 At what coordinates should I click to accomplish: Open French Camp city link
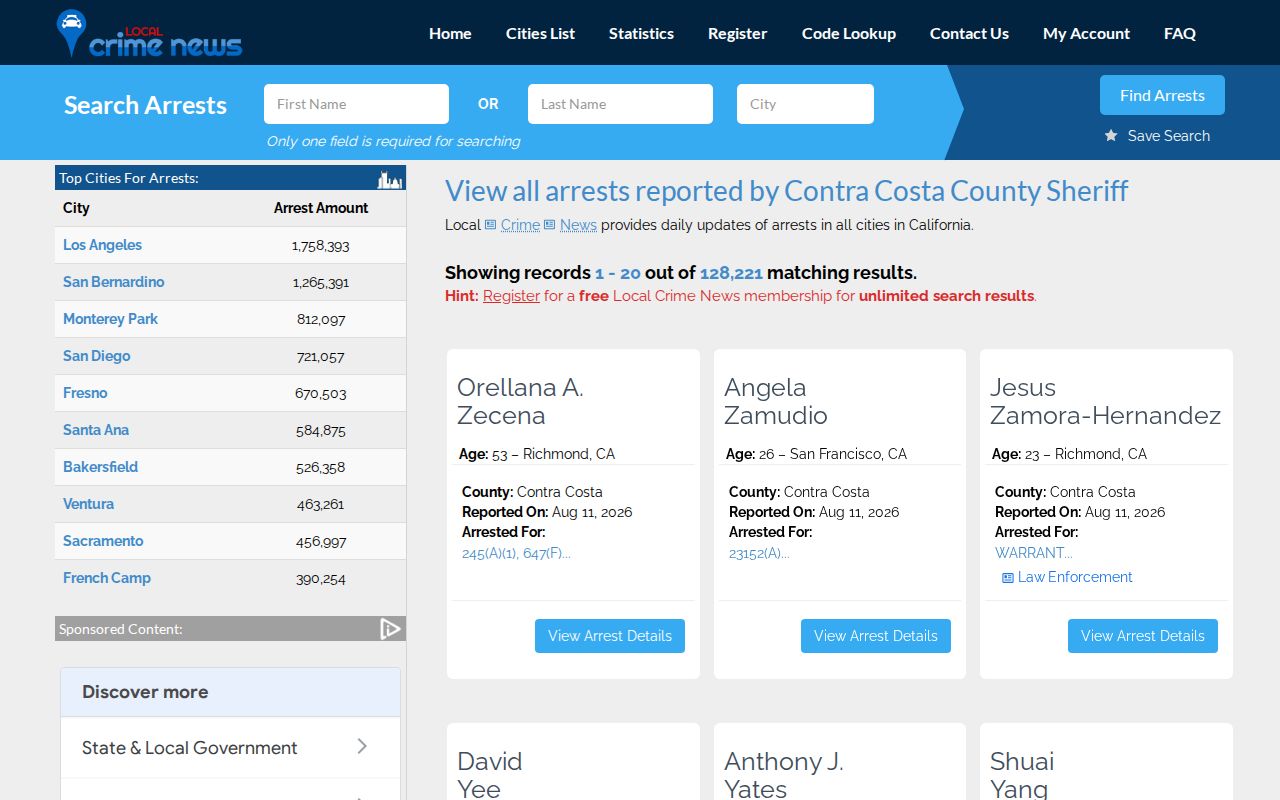107,578
